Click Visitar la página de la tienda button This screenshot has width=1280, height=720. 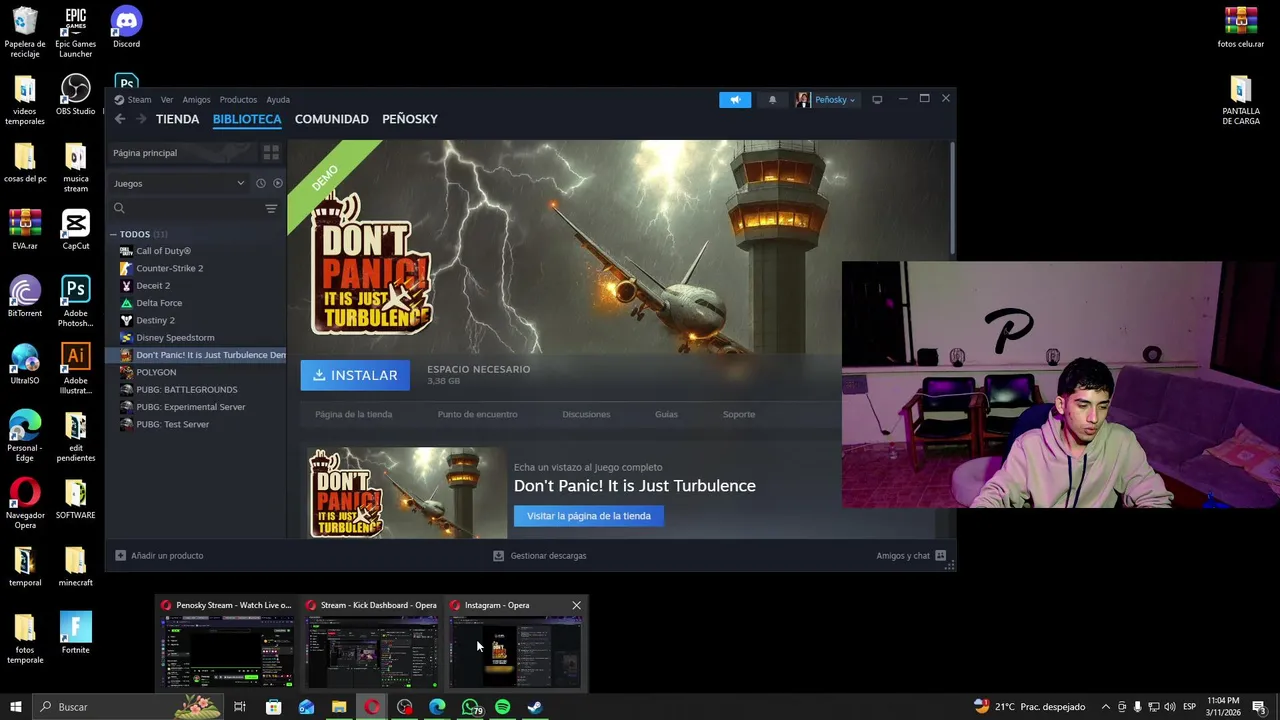click(589, 516)
